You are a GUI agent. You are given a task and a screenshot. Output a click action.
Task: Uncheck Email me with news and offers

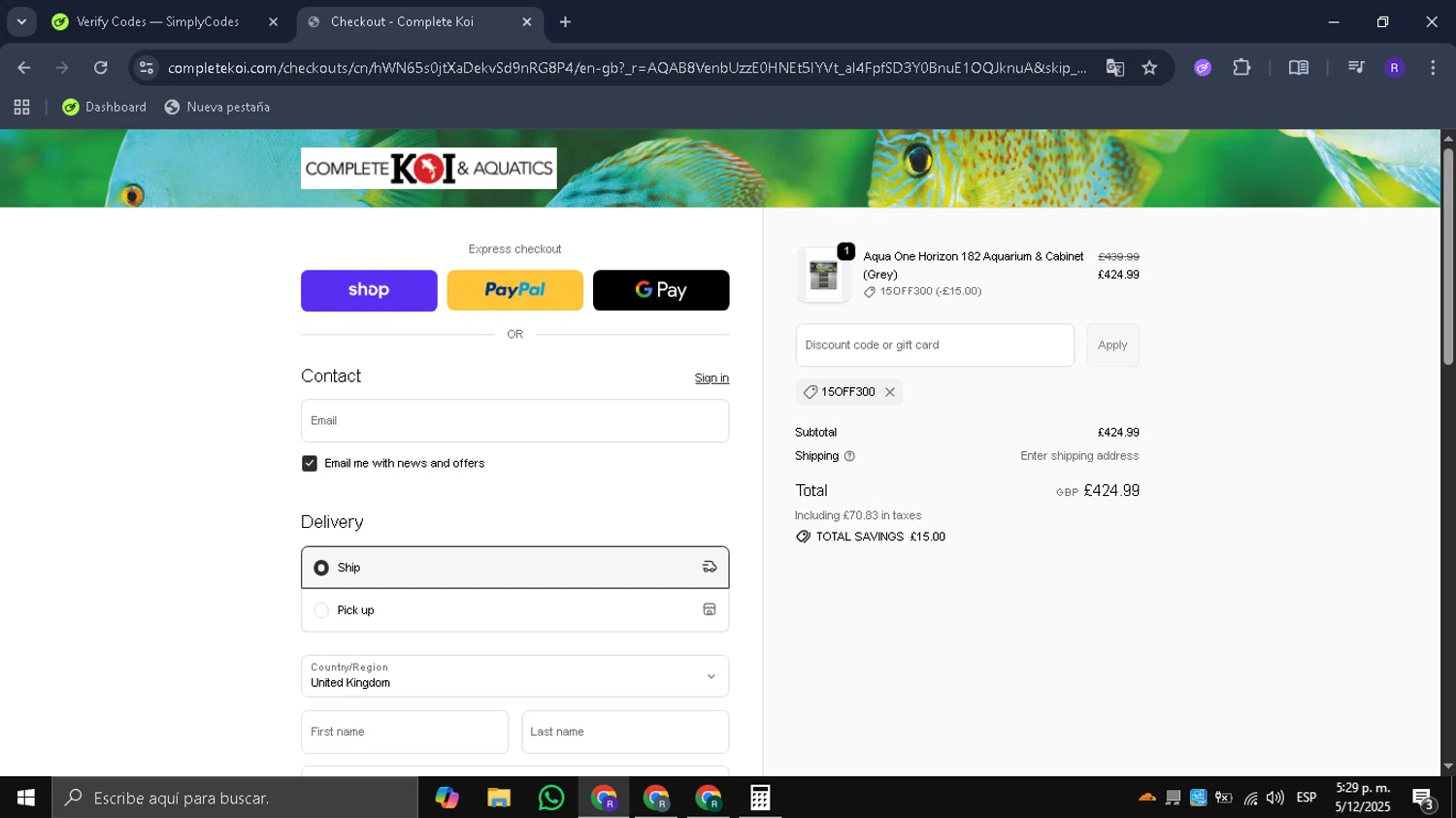click(310, 464)
